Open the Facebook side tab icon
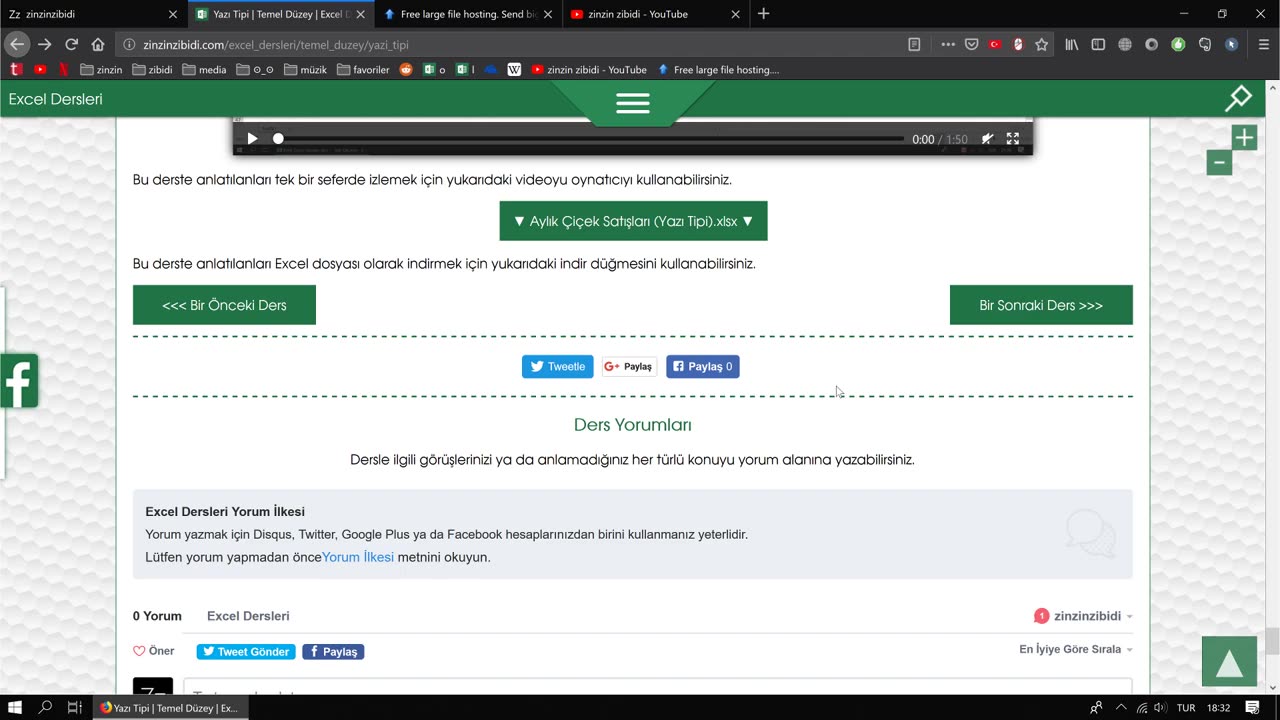Image resolution: width=1280 pixels, height=720 pixels. (19, 381)
